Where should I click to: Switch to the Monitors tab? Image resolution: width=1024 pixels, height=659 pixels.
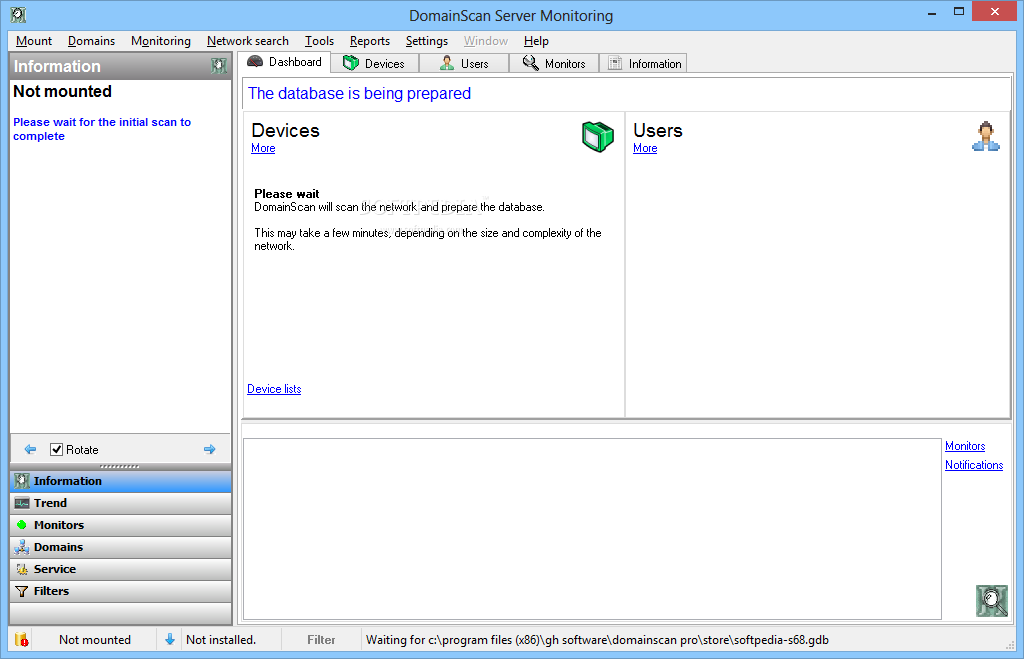pyautogui.click(x=554, y=63)
